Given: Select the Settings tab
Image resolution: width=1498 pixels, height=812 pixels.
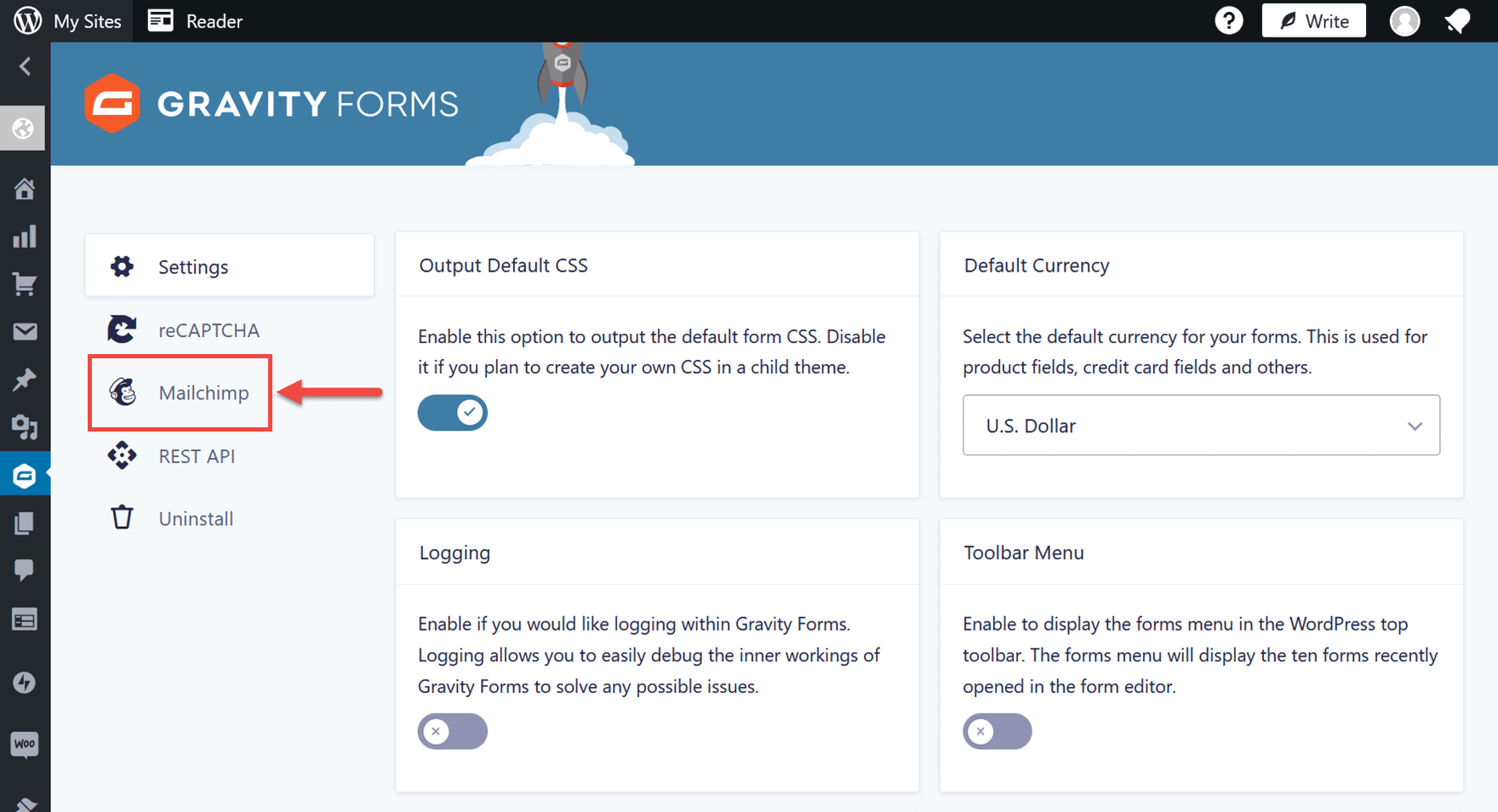Looking at the screenshot, I should click(x=229, y=266).
